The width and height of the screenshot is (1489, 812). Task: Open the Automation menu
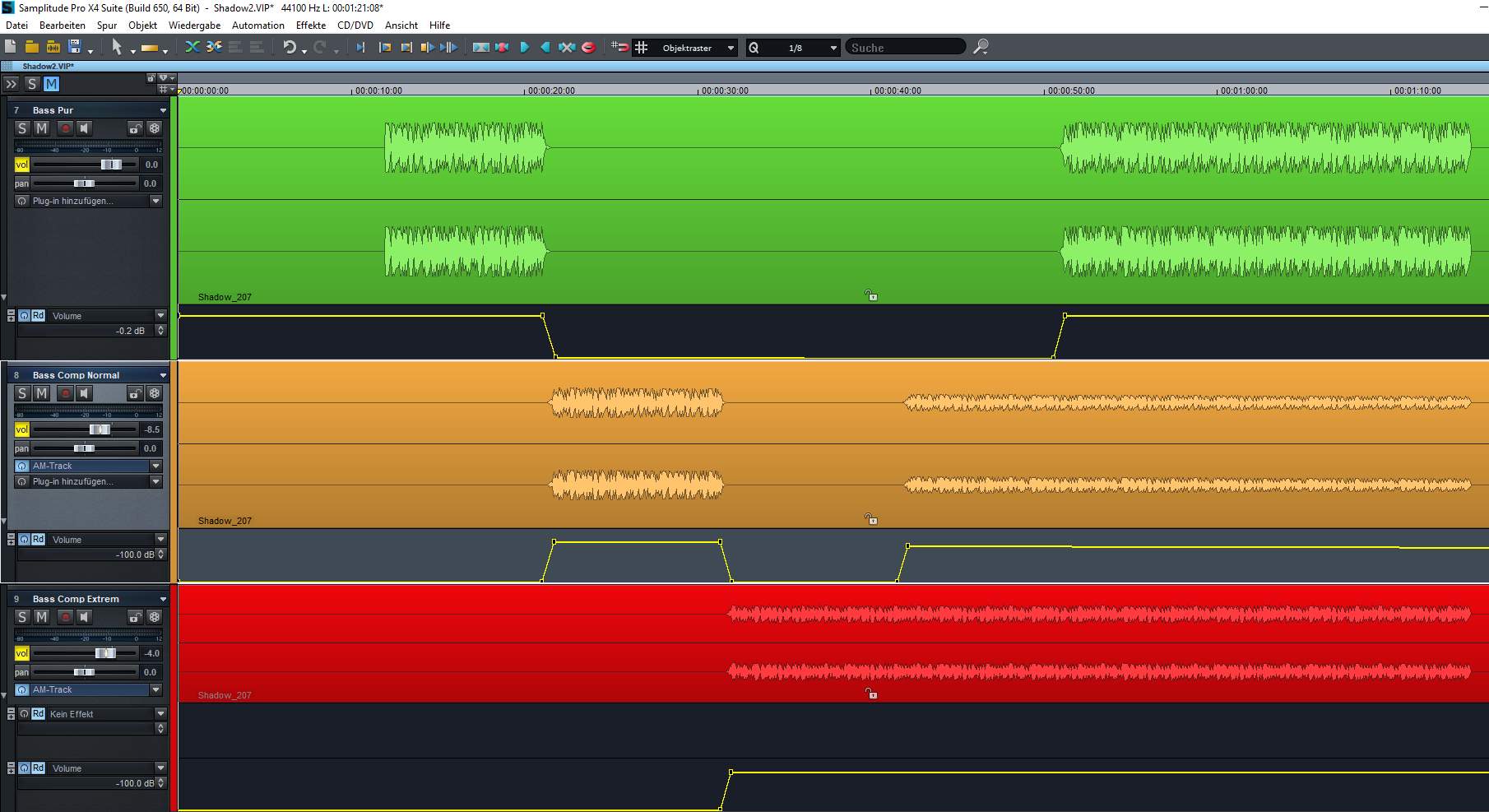coord(257,26)
